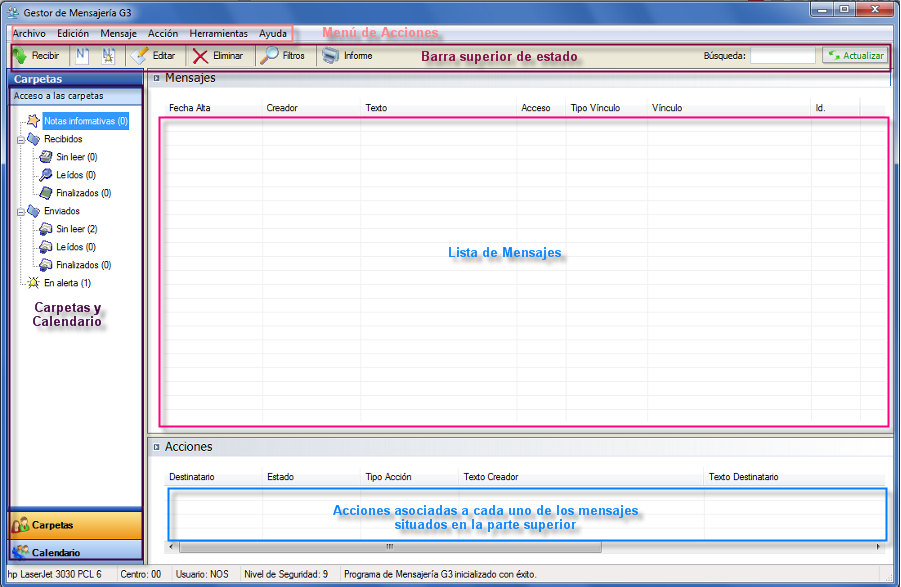Click the Informe printer button
This screenshot has width=901, height=587.
pos(348,56)
